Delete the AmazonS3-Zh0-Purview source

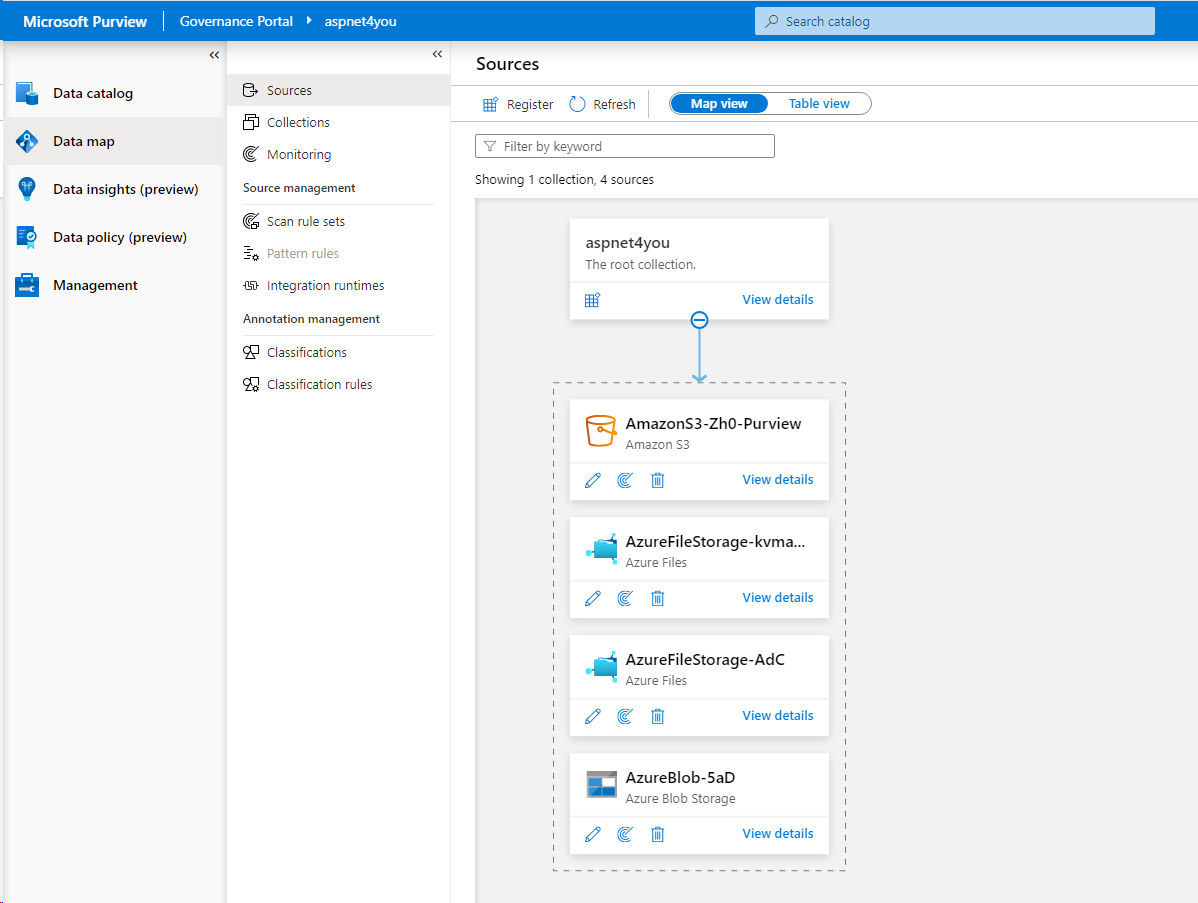[658, 480]
